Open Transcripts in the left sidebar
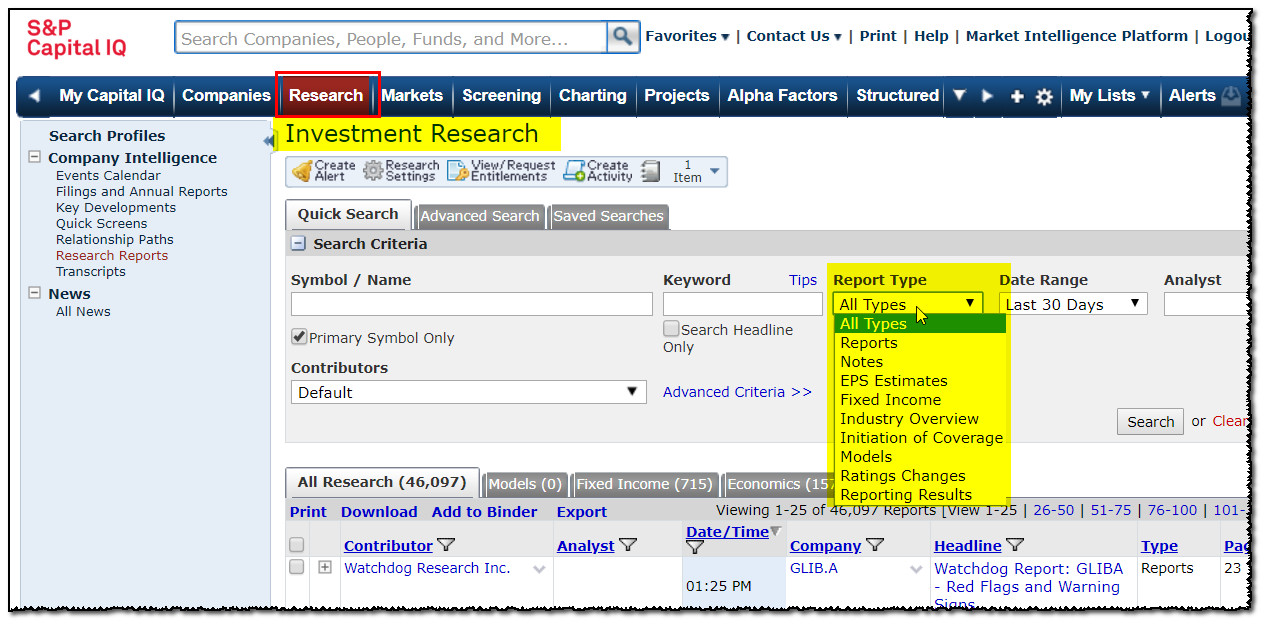1266x625 pixels. [91, 271]
